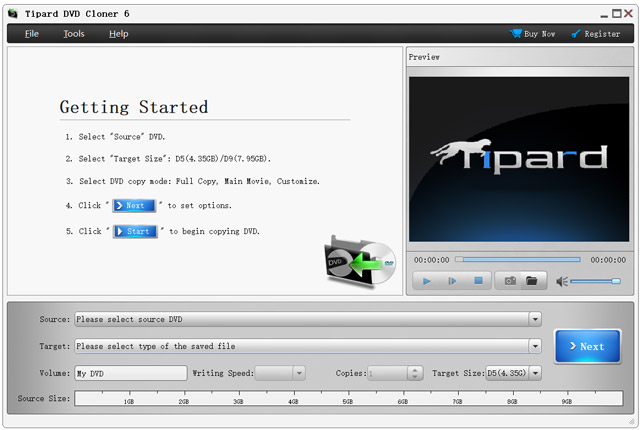Click the elapsed time 00:00:00 on left
This screenshot has width=640, height=430.
pyautogui.click(x=431, y=260)
